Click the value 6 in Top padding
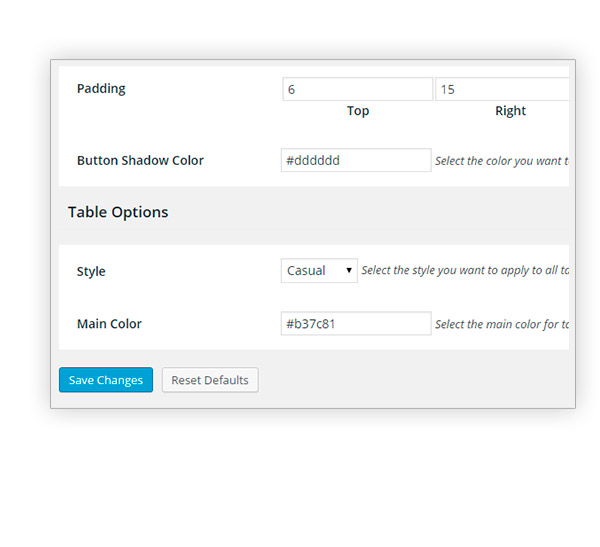Viewport: 600px width, 547px height. [x=292, y=89]
